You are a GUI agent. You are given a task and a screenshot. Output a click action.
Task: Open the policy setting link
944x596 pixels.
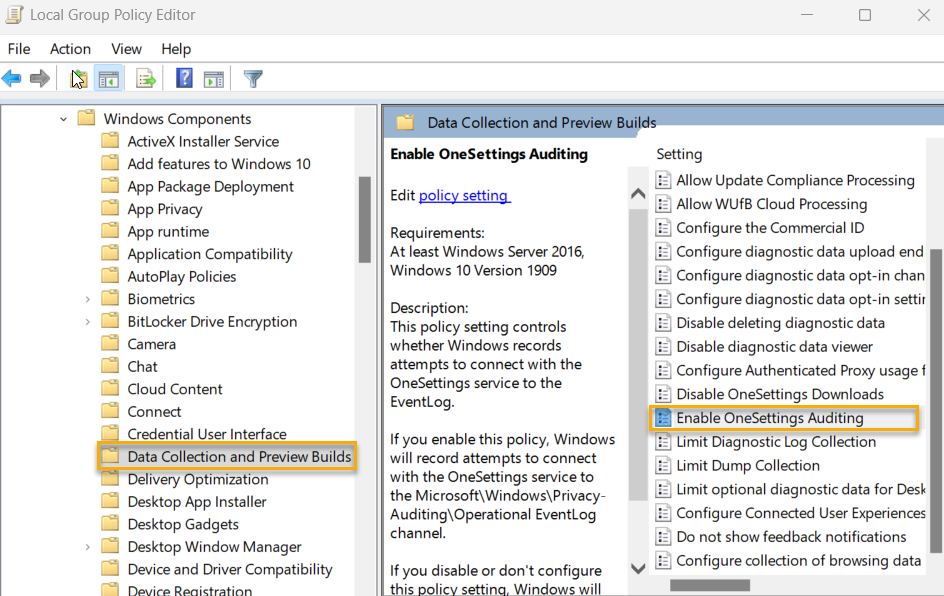pyautogui.click(x=464, y=195)
